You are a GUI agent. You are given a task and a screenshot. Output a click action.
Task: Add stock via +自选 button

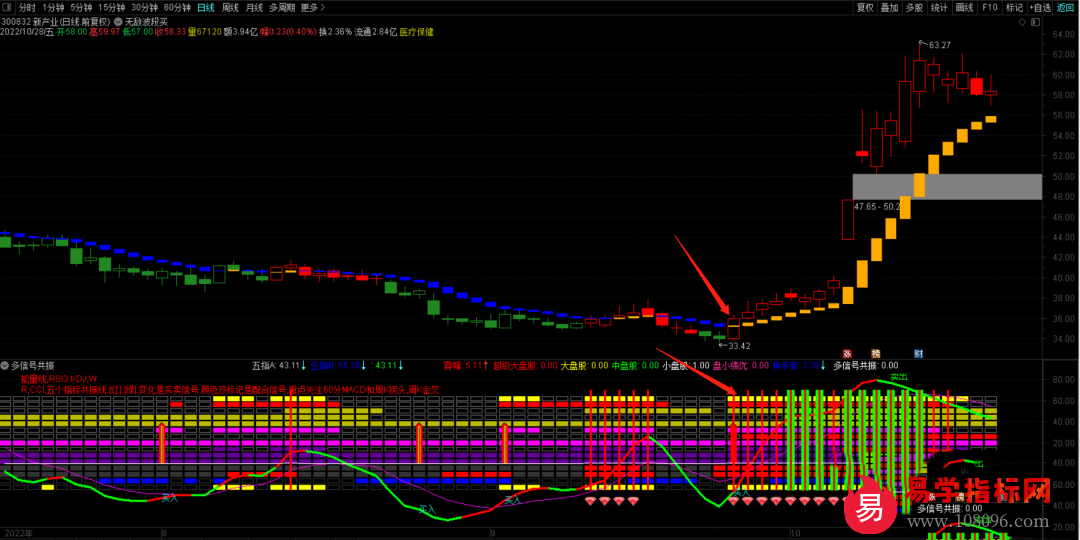pyautogui.click(x=1039, y=8)
